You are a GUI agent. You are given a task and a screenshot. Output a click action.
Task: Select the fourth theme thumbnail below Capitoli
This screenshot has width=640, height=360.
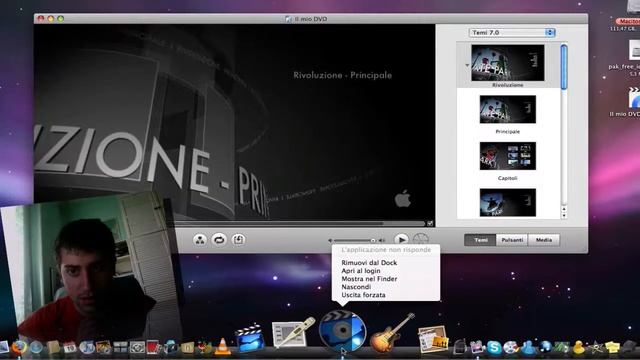click(x=507, y=202)
